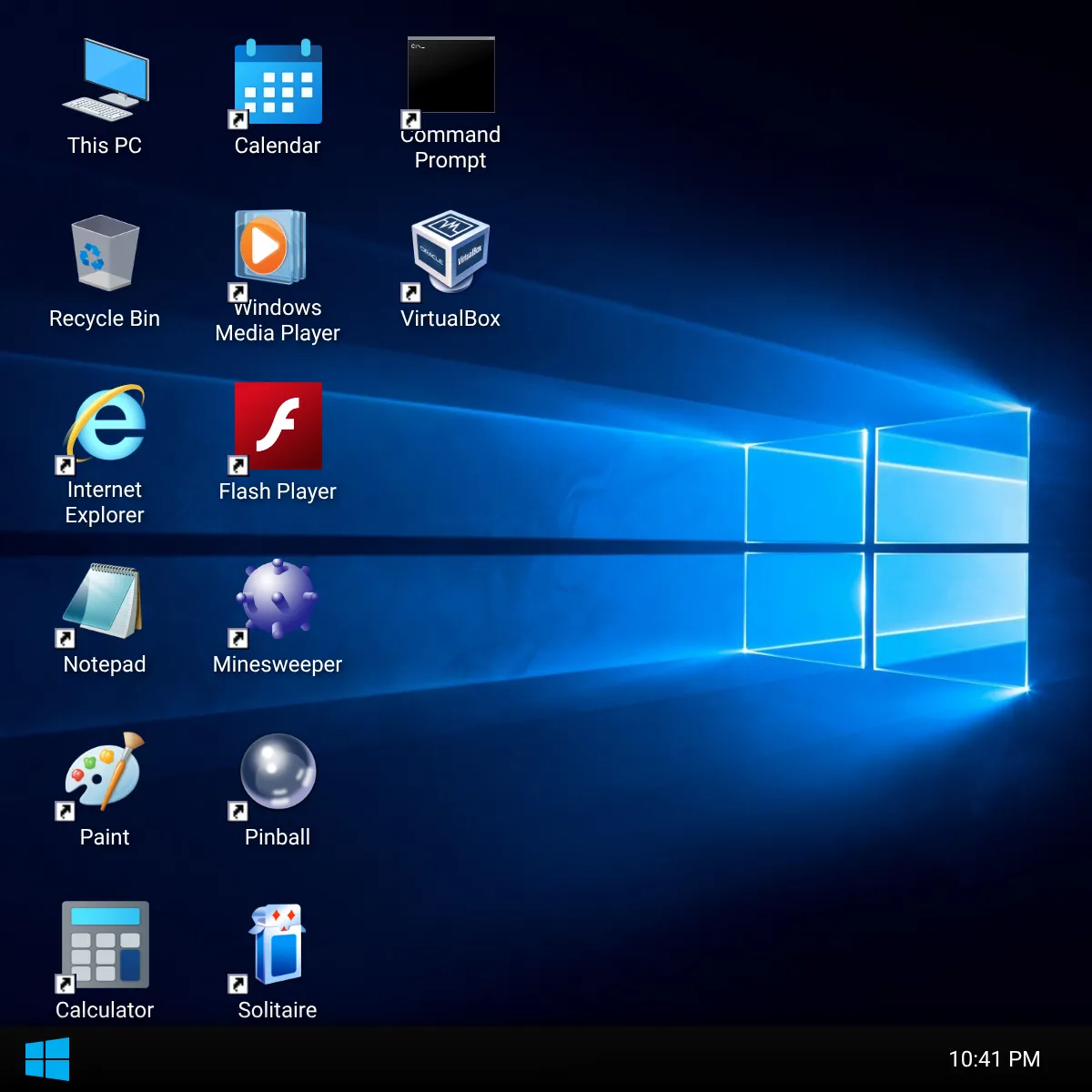
Task: Click the 10:41 PM taskbar clock
Action: (994, 1059)
